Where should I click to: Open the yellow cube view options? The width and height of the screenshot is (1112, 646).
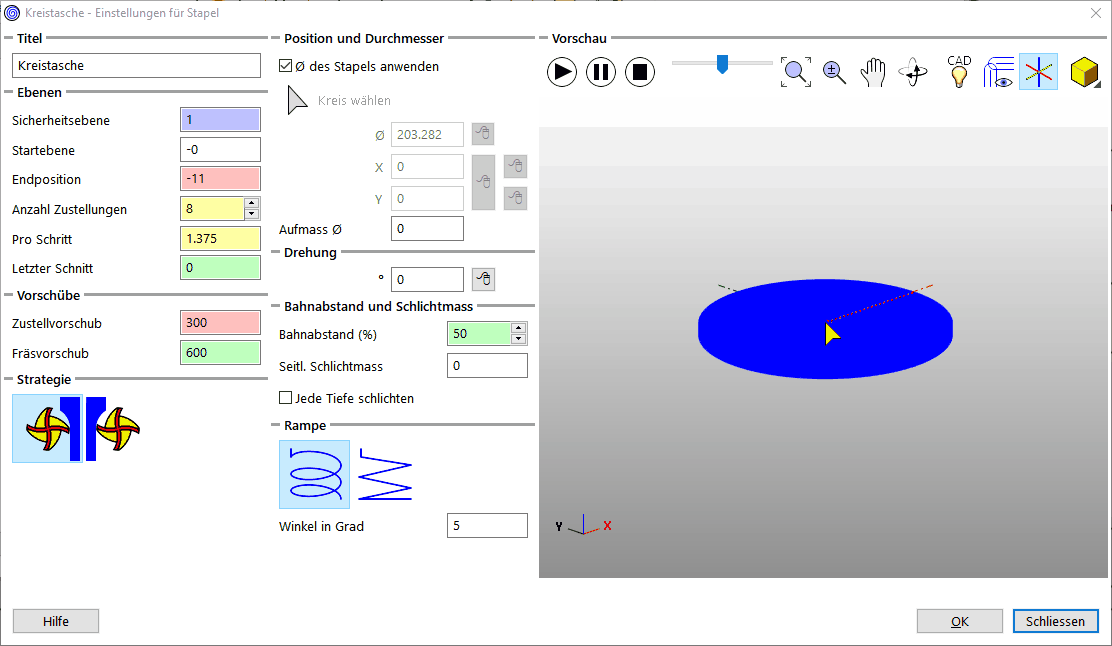pyautogui.click(x=1084, y=72)
